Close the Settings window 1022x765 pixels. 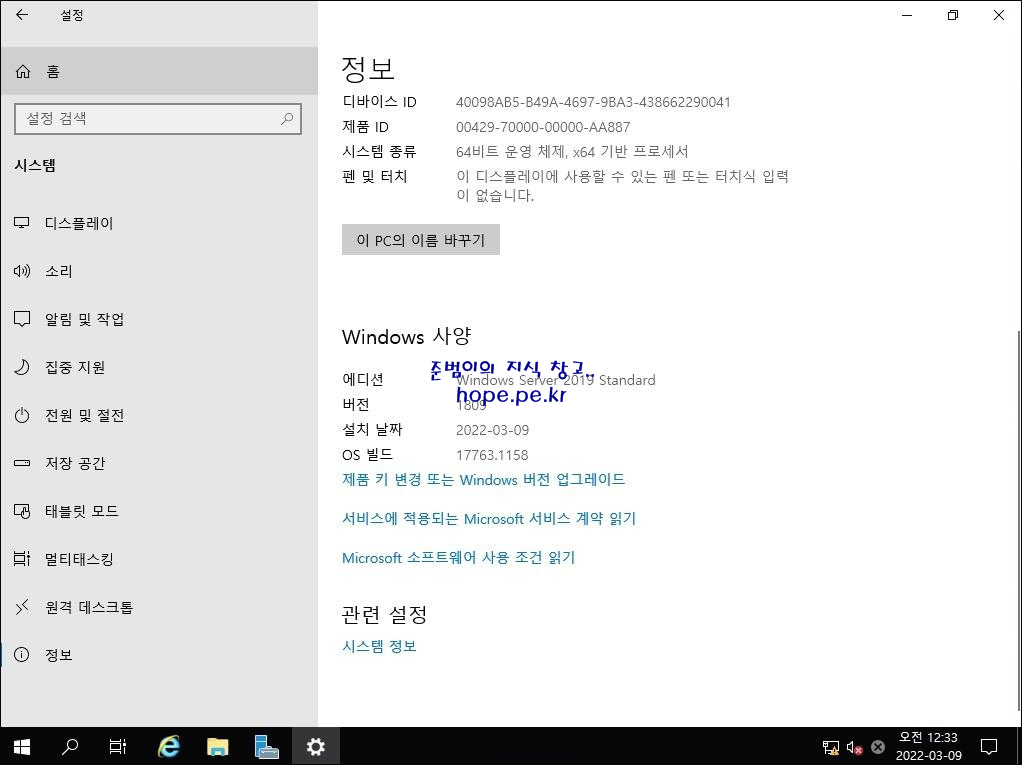[x=999, y=15]
